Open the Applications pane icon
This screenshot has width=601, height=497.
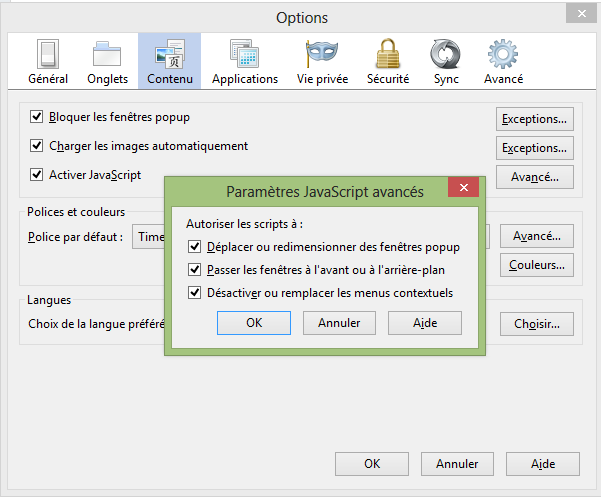245,54
